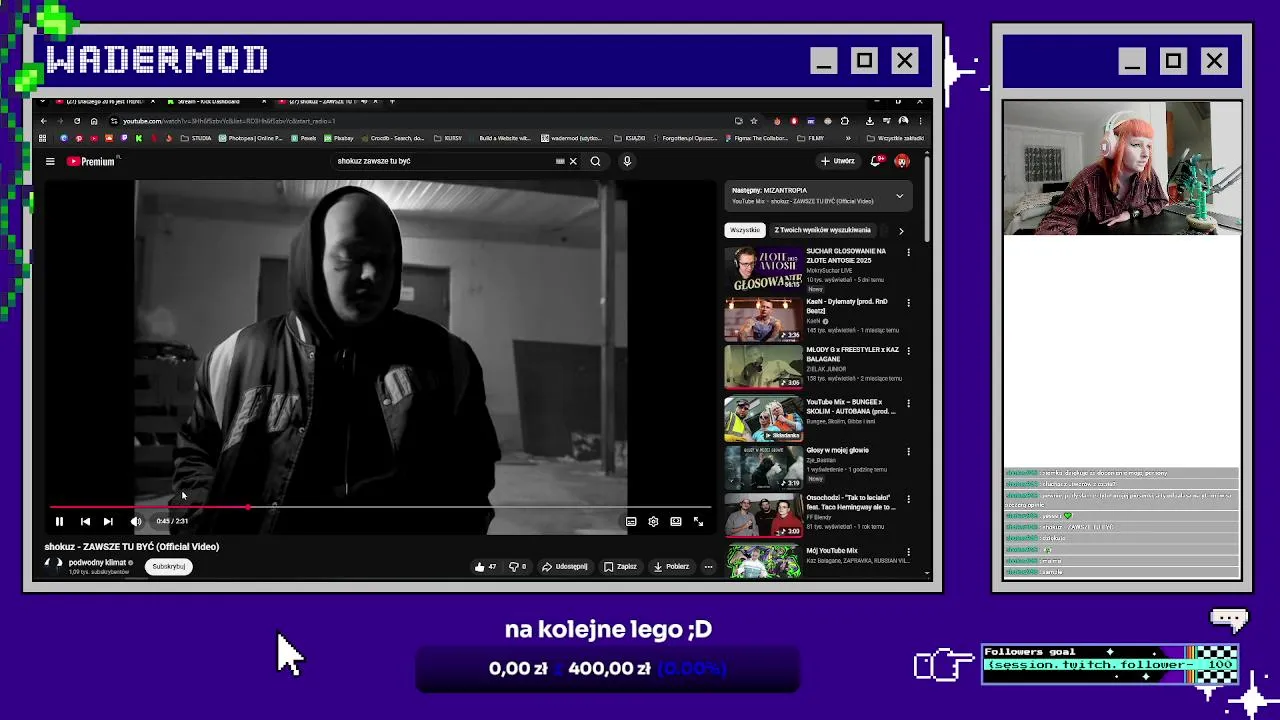Toggle subtitles in the video player
The height and width of the screenshot is (720, 1280).
coord(631,521)
